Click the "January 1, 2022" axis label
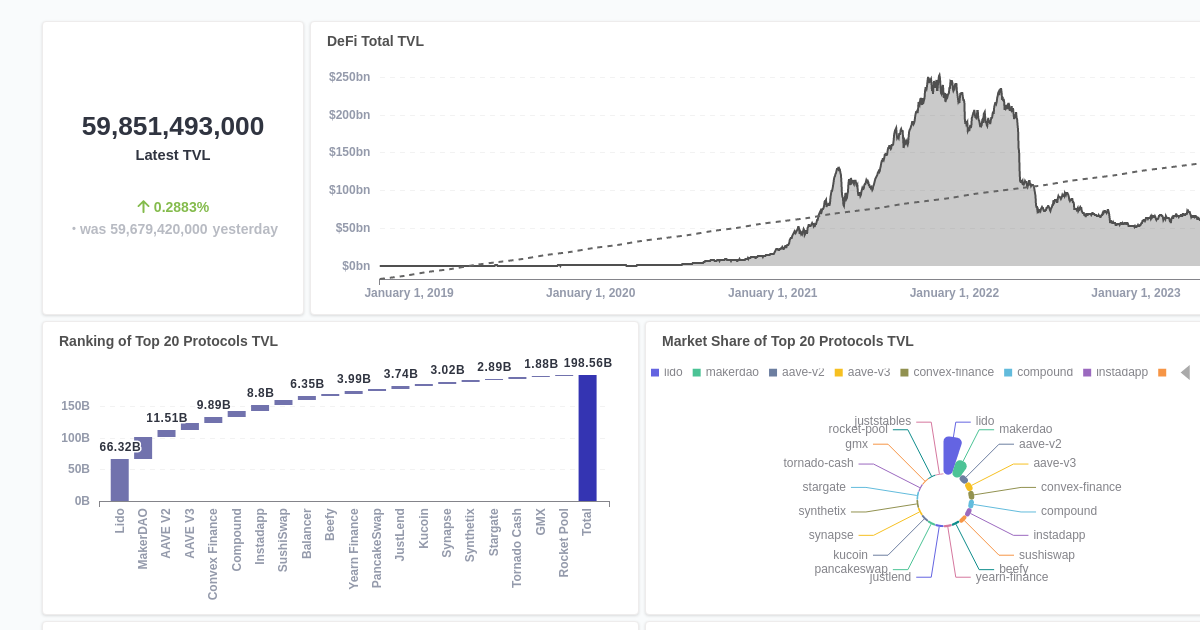 [x=954, y=292]
